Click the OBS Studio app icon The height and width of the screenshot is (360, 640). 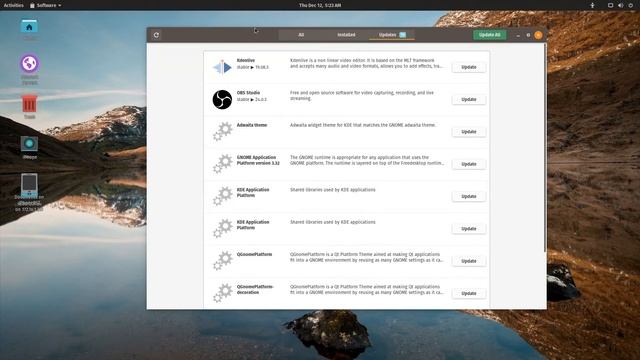pos(222,99)
